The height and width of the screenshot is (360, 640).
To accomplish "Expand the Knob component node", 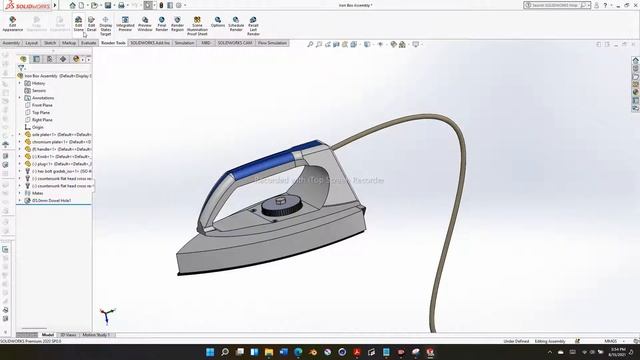I will [x=20, y=156].
